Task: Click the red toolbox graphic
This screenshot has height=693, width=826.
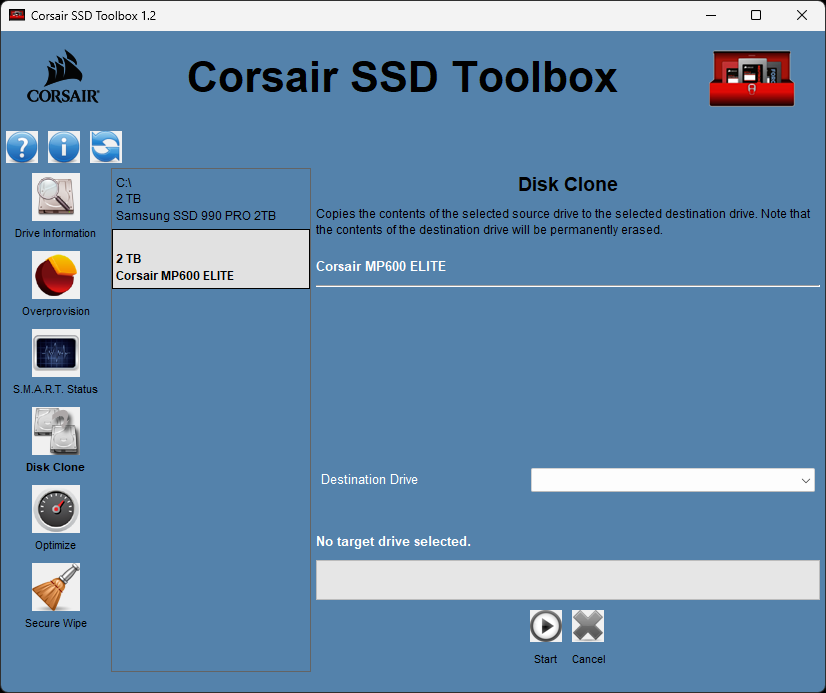Action: tap(751, 78)
